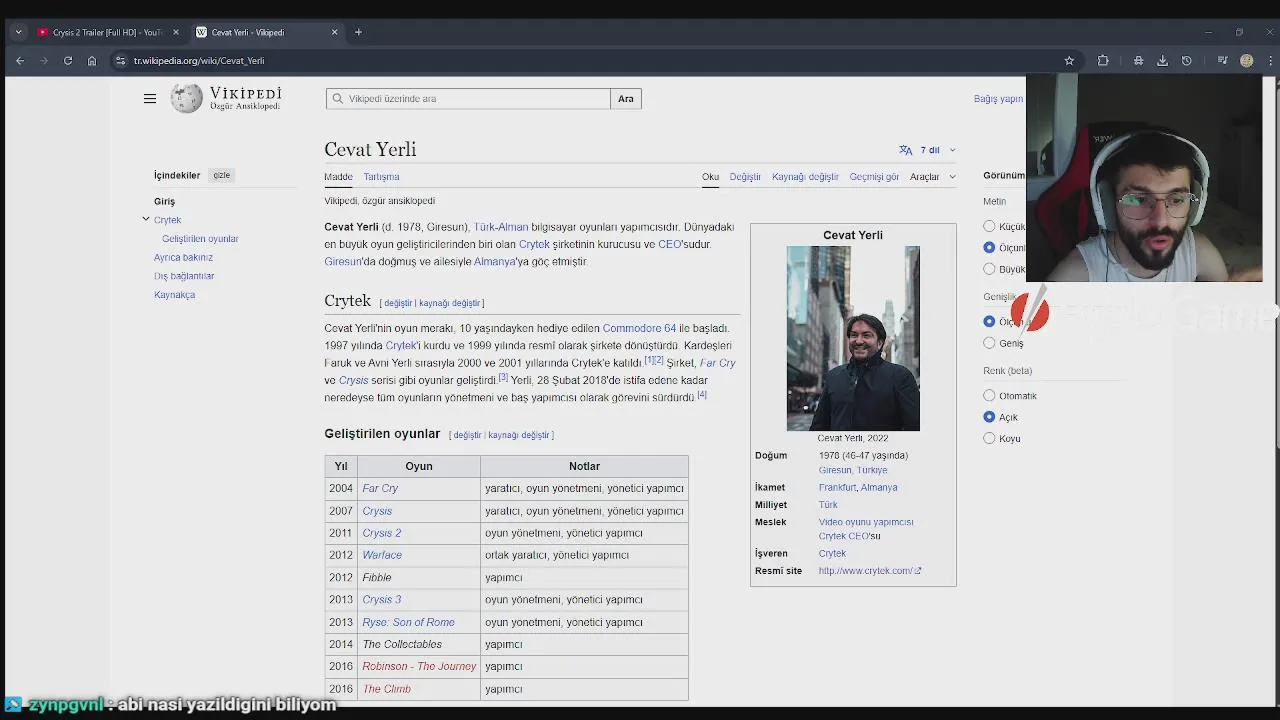The height and width of the screenshot is (720, 1280).
Task: Close the Crysis 2 Trailer YouTube tab
Action: [x=176, y=32]
